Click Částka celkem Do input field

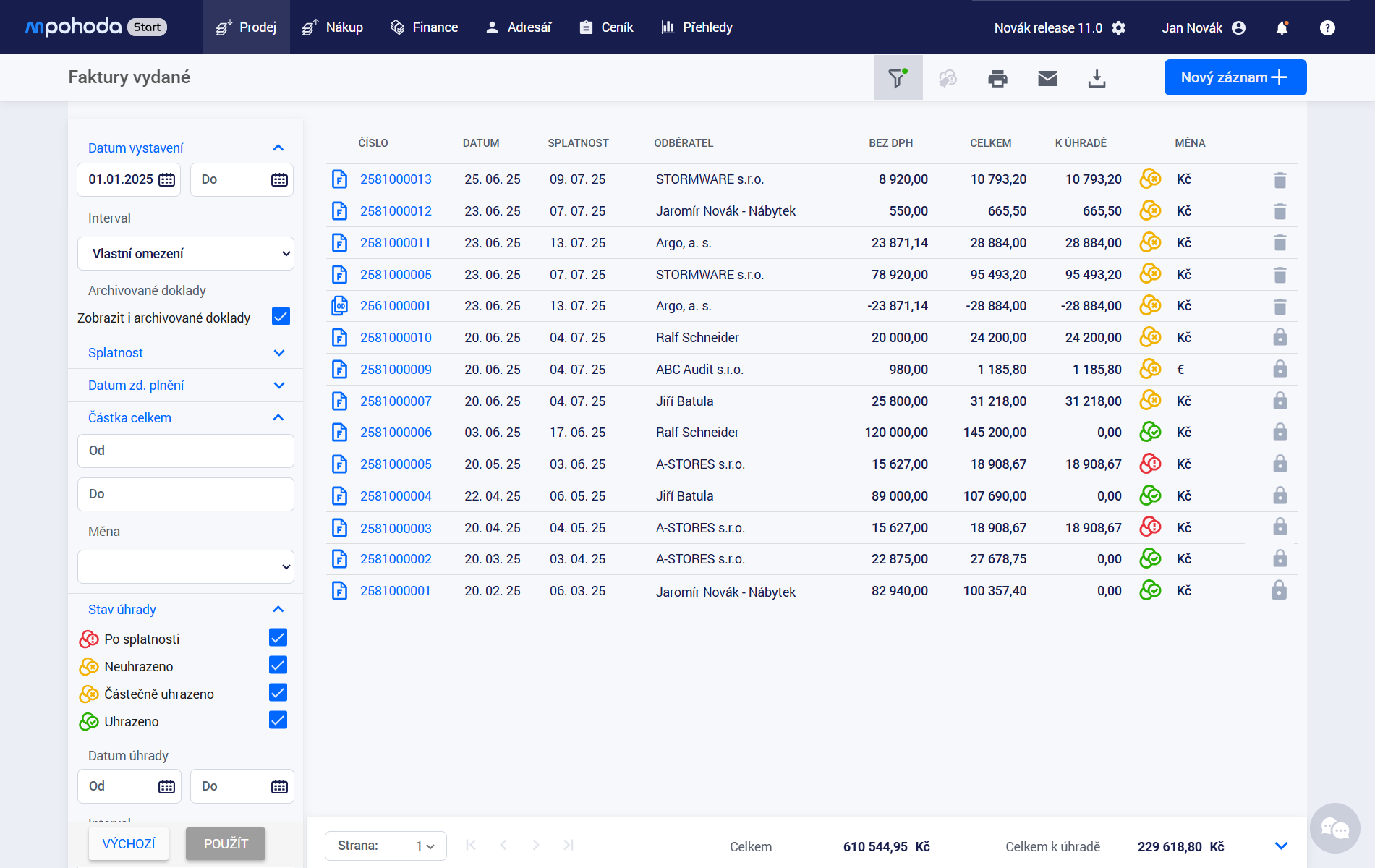tap(186, 494)
